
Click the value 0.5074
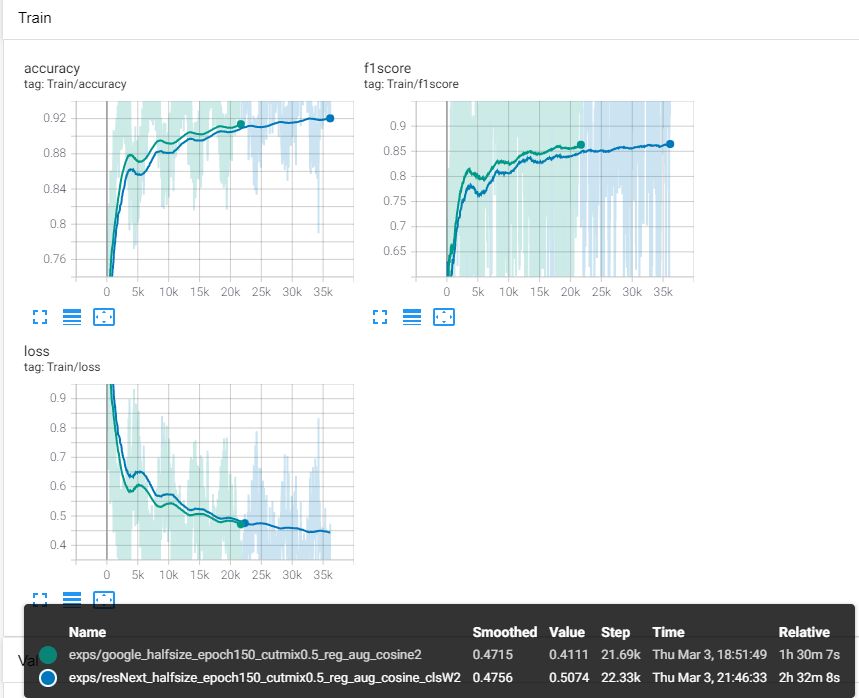569,678
